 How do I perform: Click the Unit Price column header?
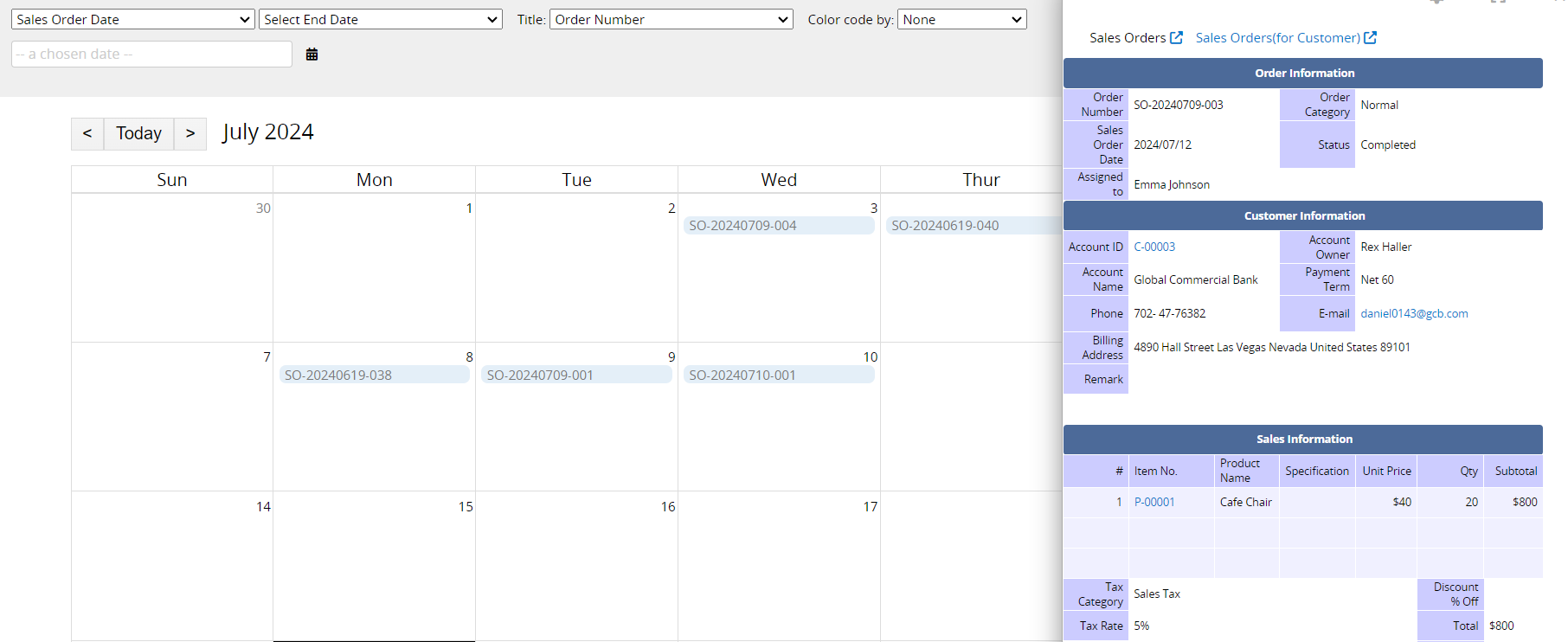tap(1386, 471)
